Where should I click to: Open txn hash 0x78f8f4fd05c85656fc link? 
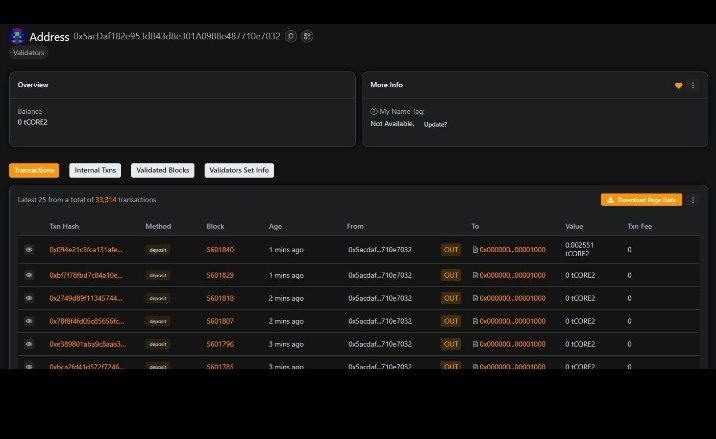87,321
